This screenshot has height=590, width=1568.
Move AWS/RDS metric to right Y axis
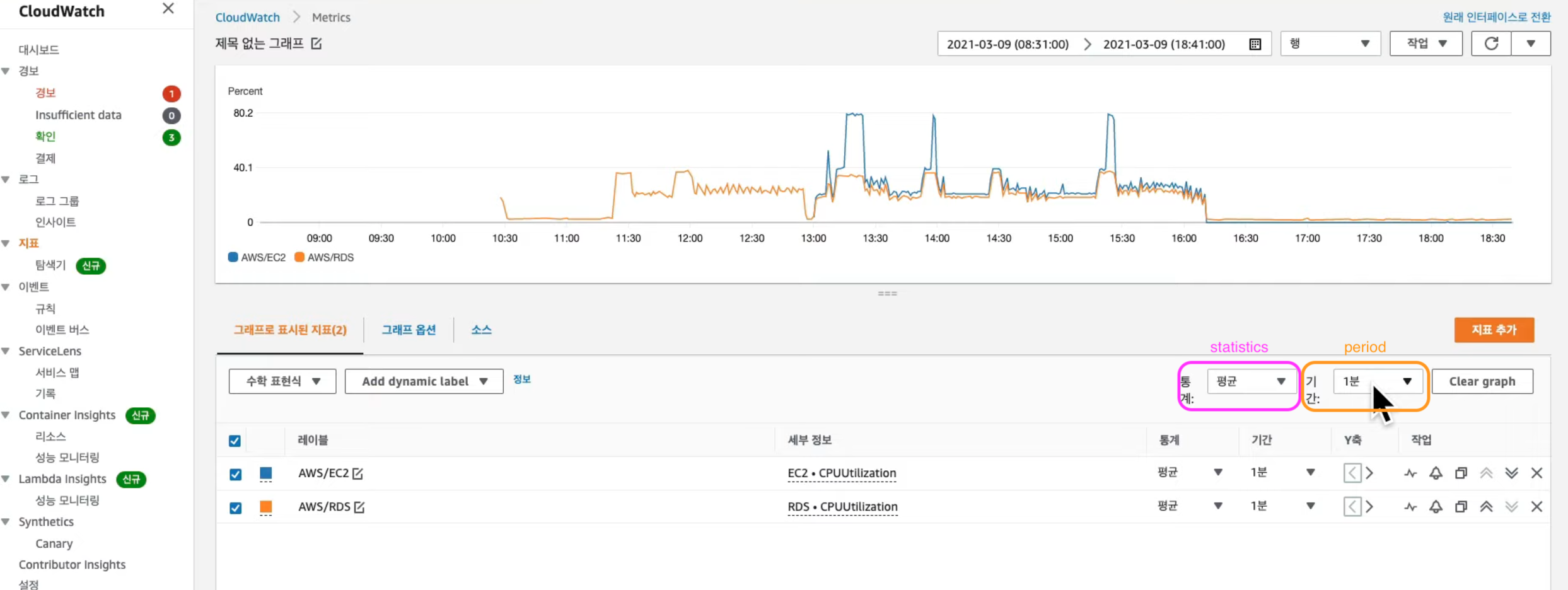[1369, 506]
